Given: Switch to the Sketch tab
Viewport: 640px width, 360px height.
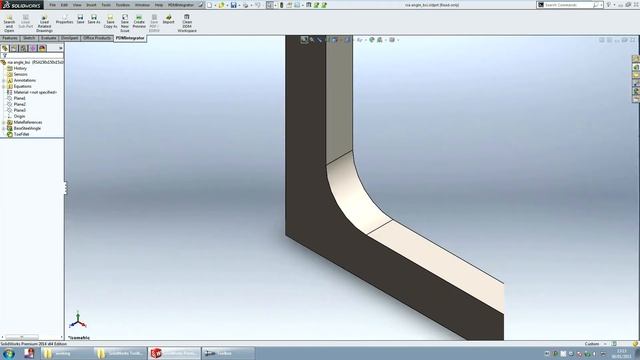Looking at the screenshot, I should (29, 38).
